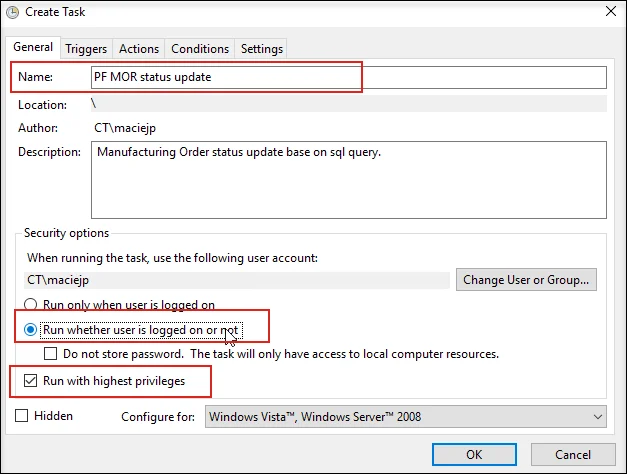Click the Create Task clock icon
This screenshot has width=627, height=474.
point(11,11)
